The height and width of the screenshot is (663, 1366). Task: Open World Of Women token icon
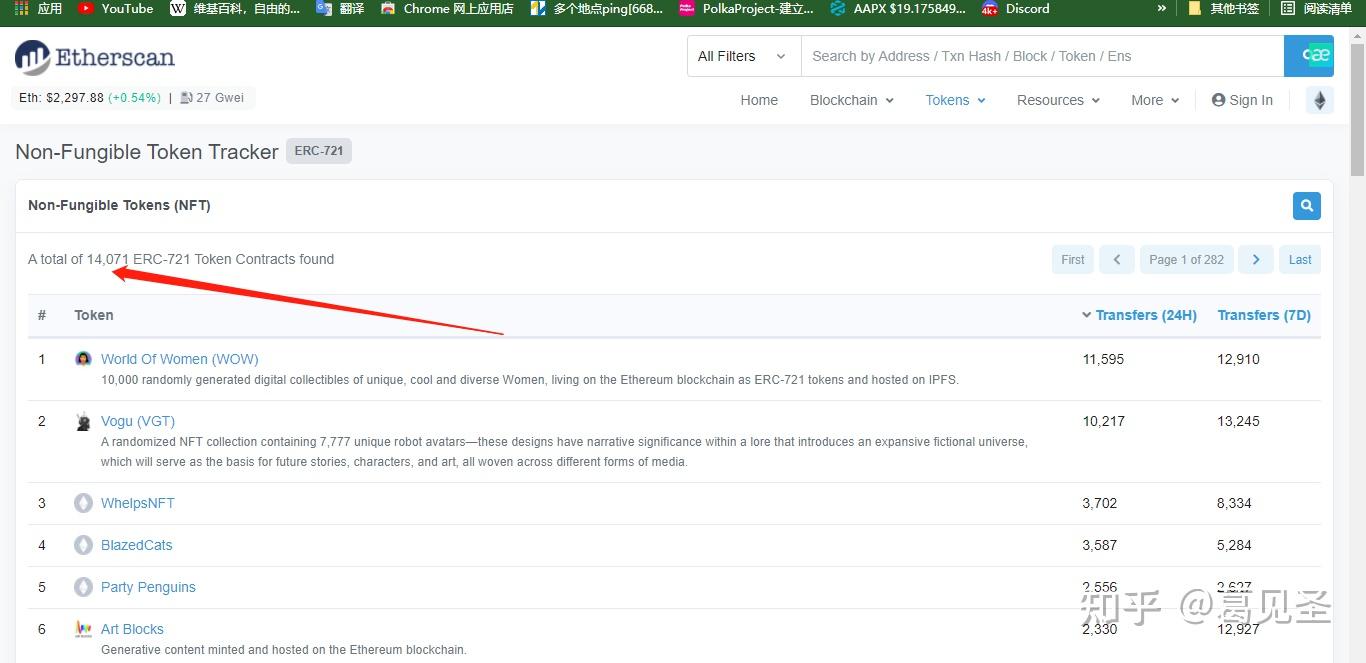click(83, 359)
